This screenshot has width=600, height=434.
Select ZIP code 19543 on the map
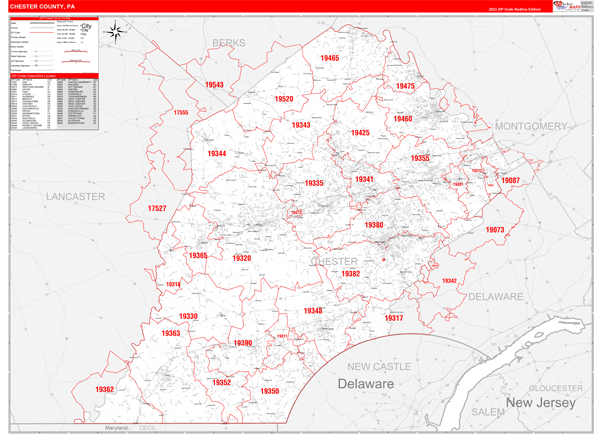tap(213, 85)
